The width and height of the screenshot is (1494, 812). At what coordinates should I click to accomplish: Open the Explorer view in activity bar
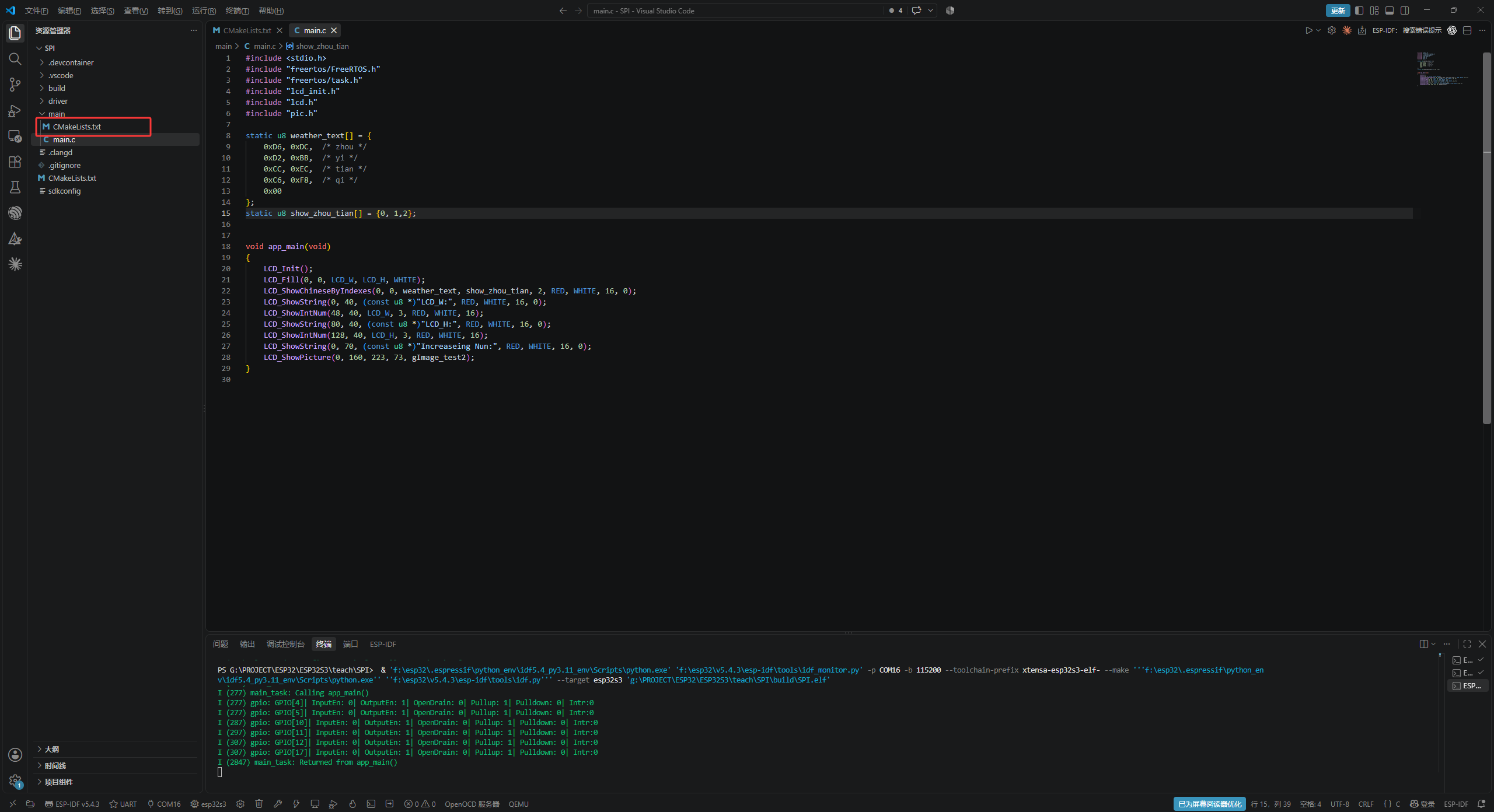coord(15,33)
